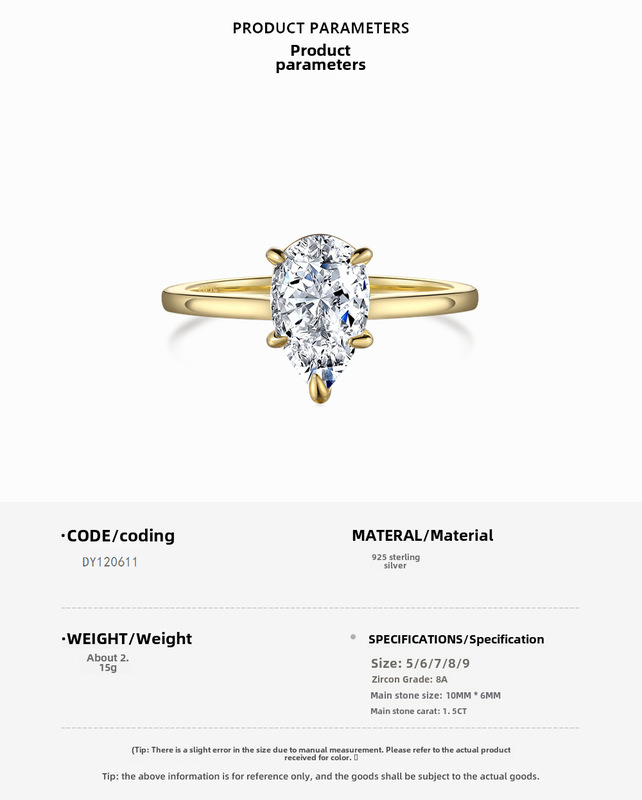
Task: Click the top-right prong of the ring
Action: coord(362,254)
